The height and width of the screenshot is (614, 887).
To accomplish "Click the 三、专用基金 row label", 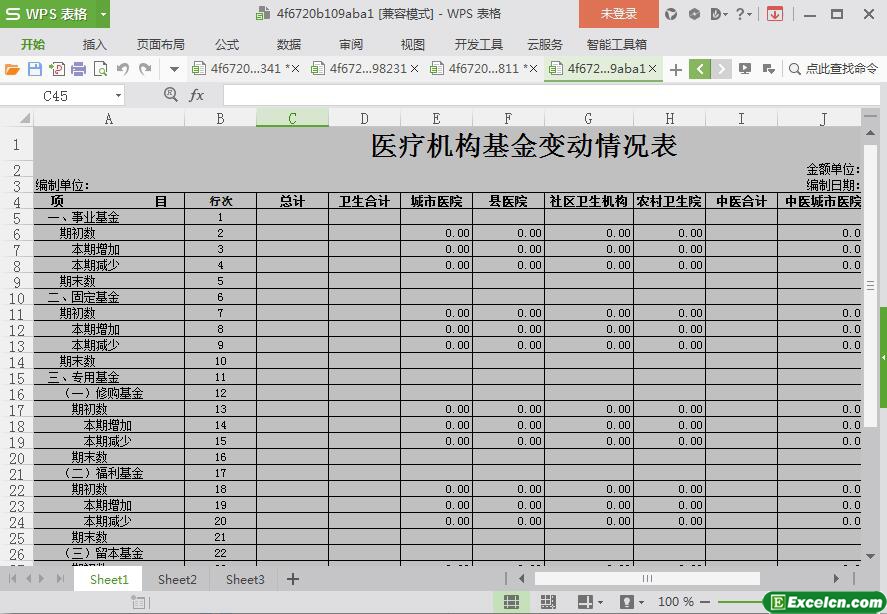I will (84, 377).
